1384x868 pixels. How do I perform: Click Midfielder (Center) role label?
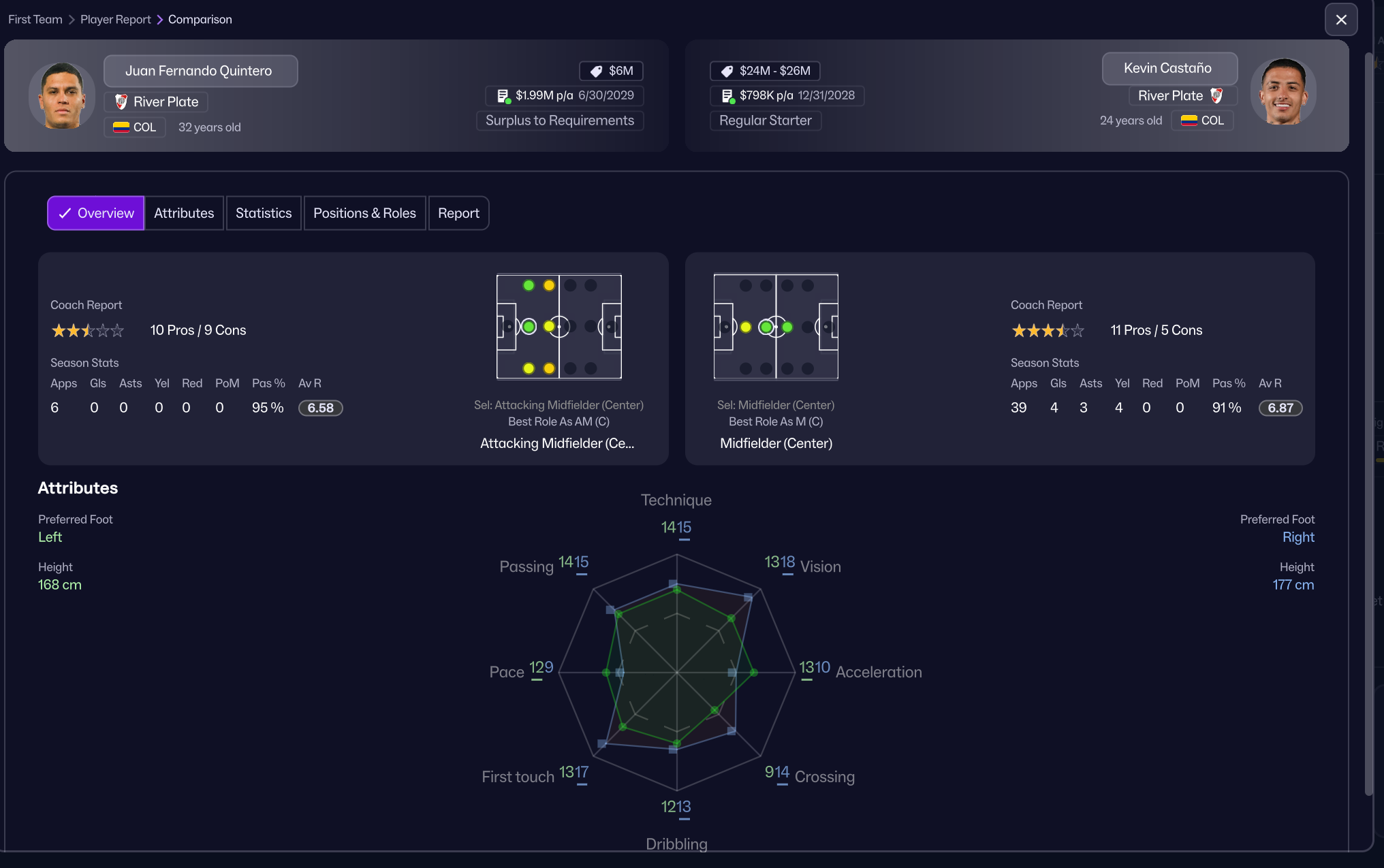pos(776,443)
